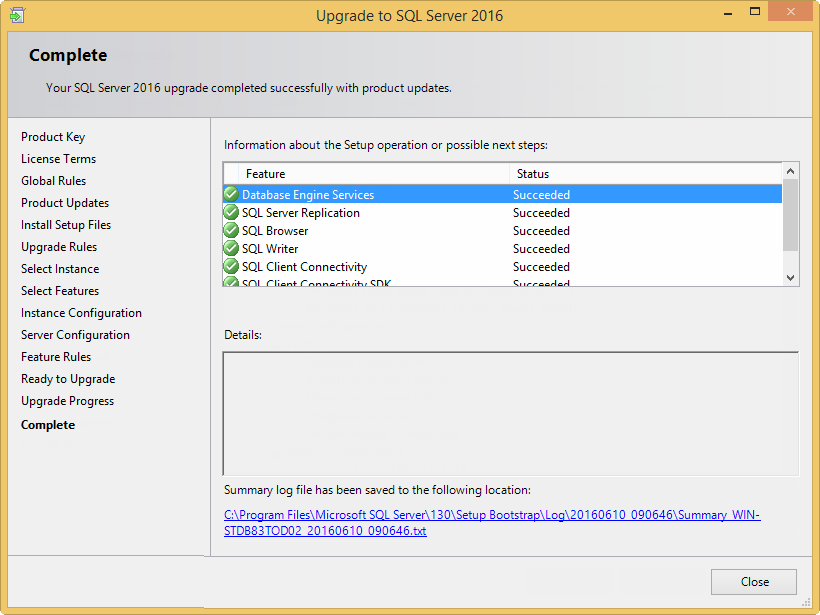Click the Install Setup Files step
This screenshot has height=615, width=820.
(x=66, y=225)
